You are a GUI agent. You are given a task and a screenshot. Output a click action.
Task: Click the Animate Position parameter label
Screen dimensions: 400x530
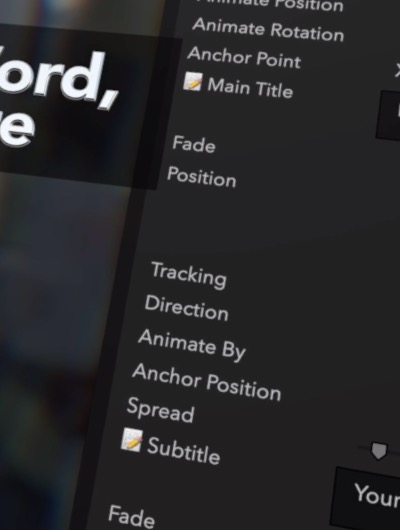pos(270,4)
